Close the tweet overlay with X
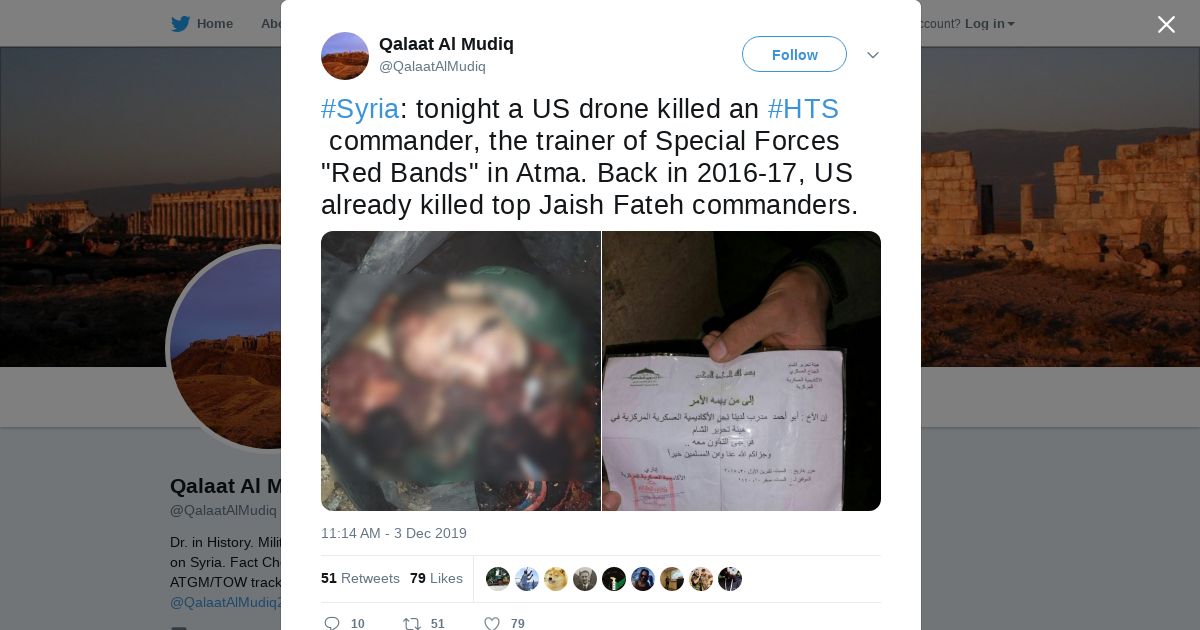Image resolution: width=1200 pixels, height=630 pixels. (x=1166, y=24)
